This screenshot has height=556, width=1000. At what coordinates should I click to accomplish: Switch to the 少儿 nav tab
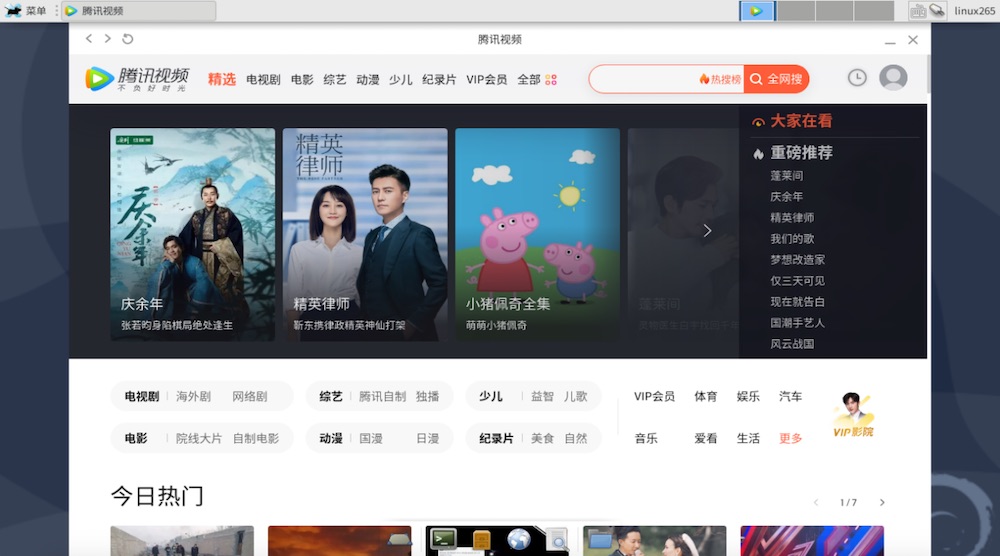coord(401,80)
